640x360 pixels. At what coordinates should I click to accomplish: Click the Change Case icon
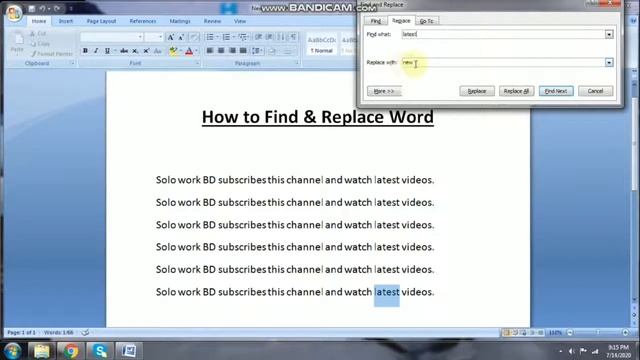[158, 51]
